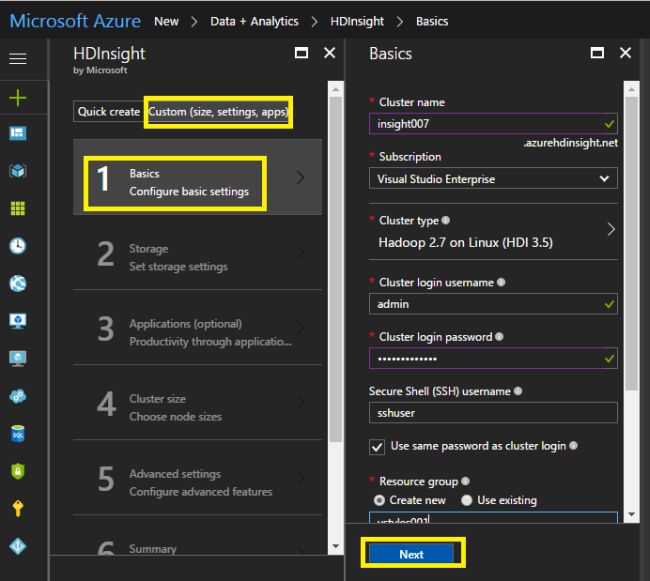Open the Virtual machines monitor icon

click(18, 358)
